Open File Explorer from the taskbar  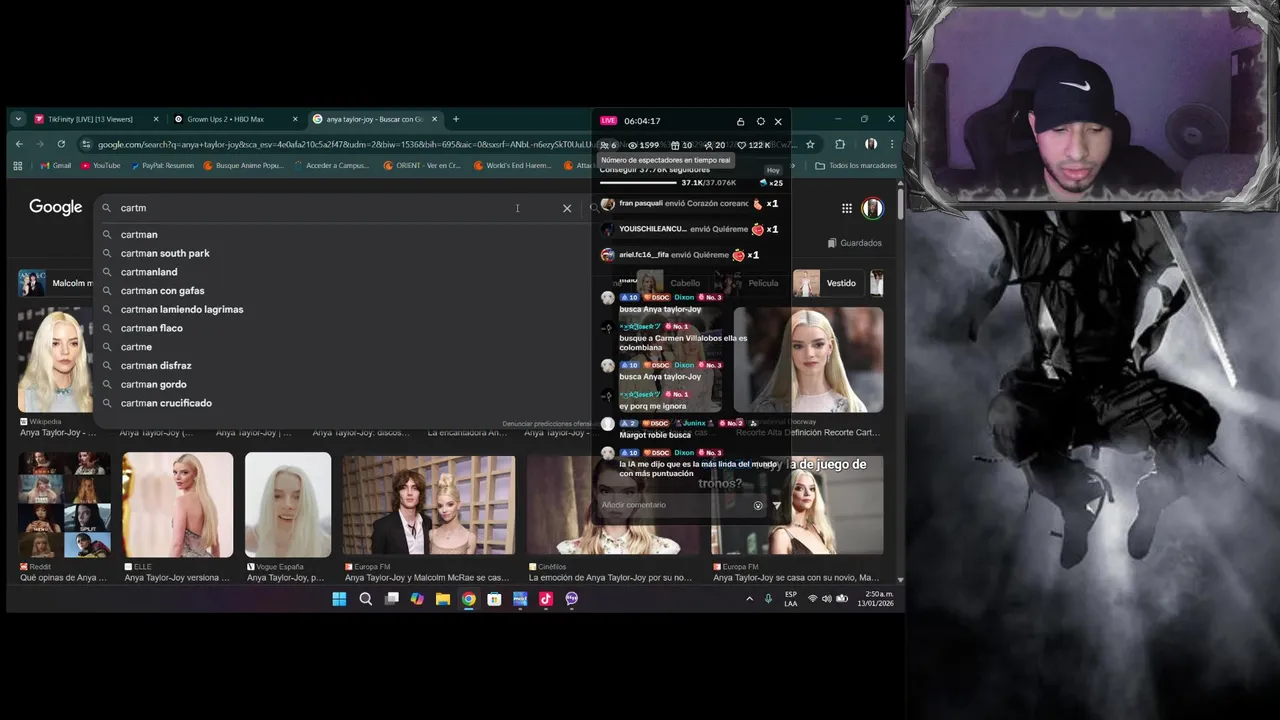pos(442,599)
